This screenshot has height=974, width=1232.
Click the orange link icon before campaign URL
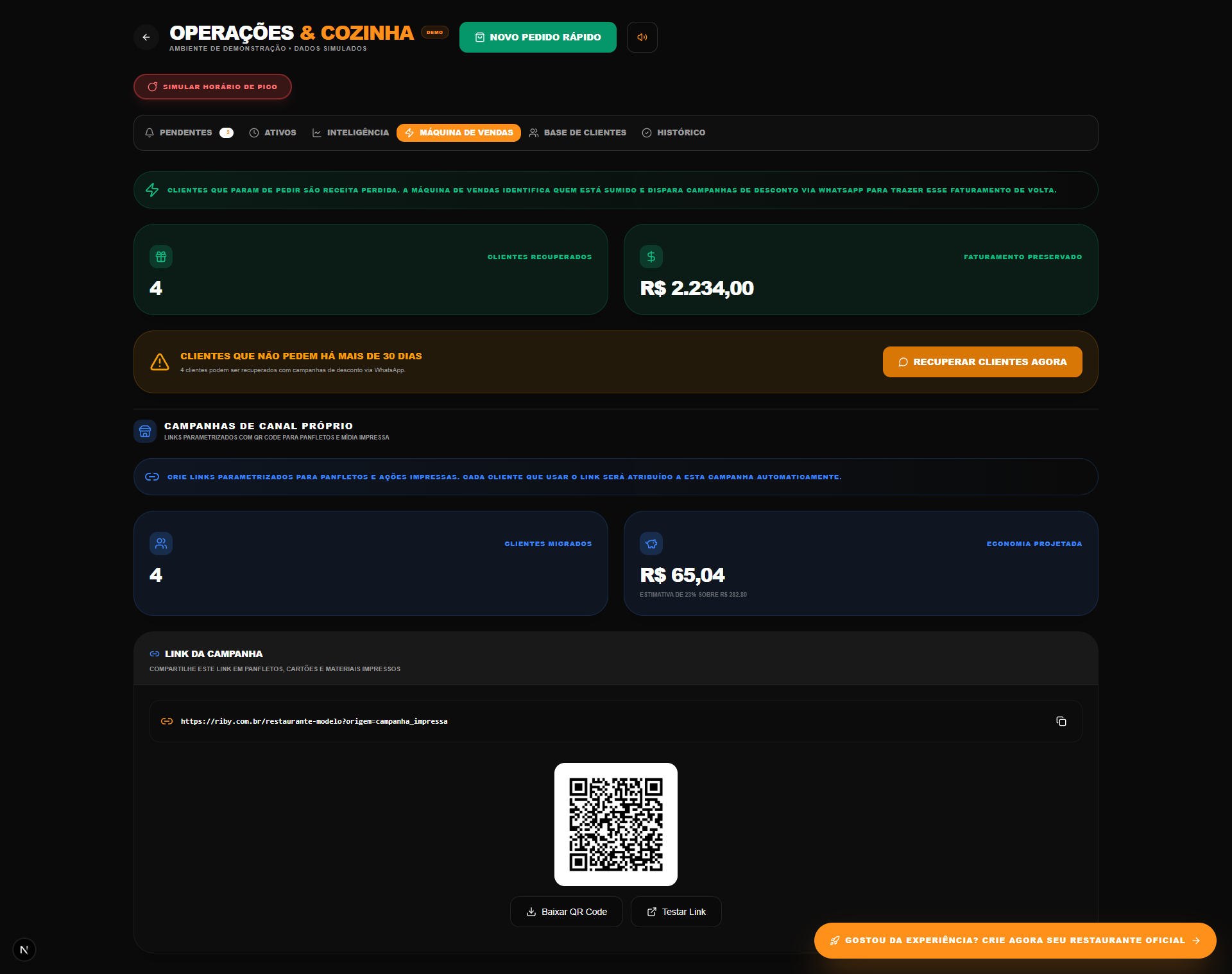[x=167, y=721]
